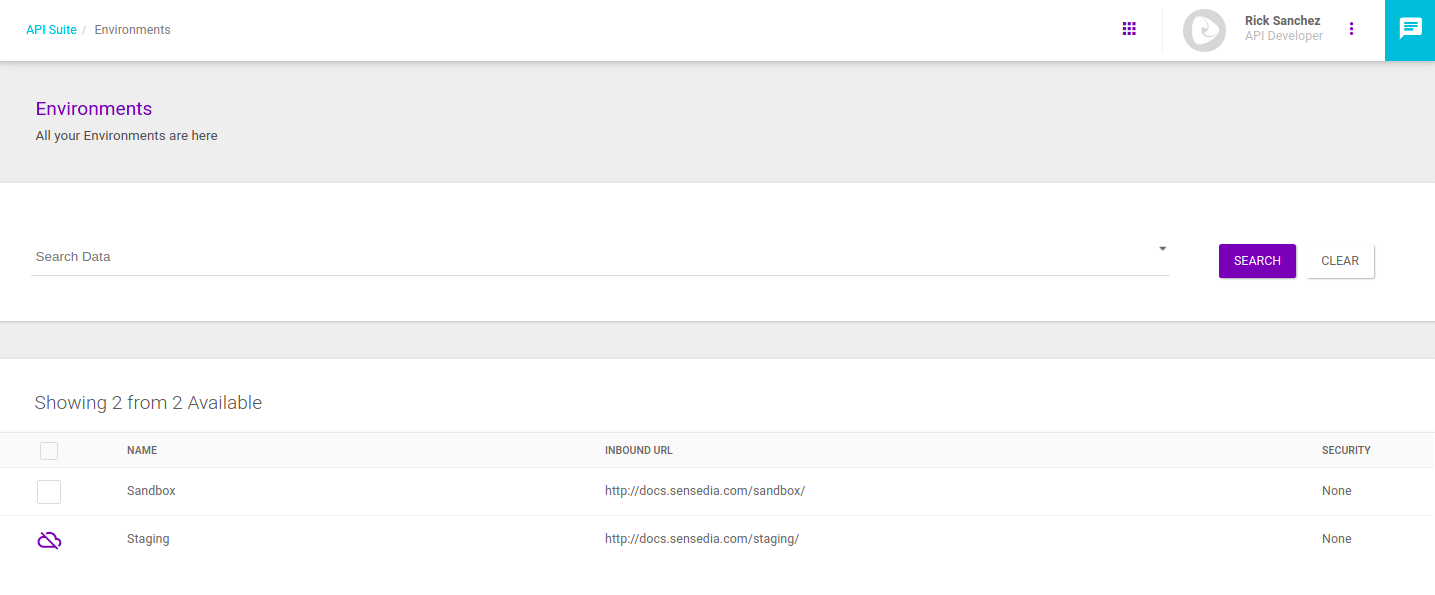The height and width of the screenshot is (595, 1435).
Task: Expand the Search Data dropdown arrow
Action: [1162, 247]
